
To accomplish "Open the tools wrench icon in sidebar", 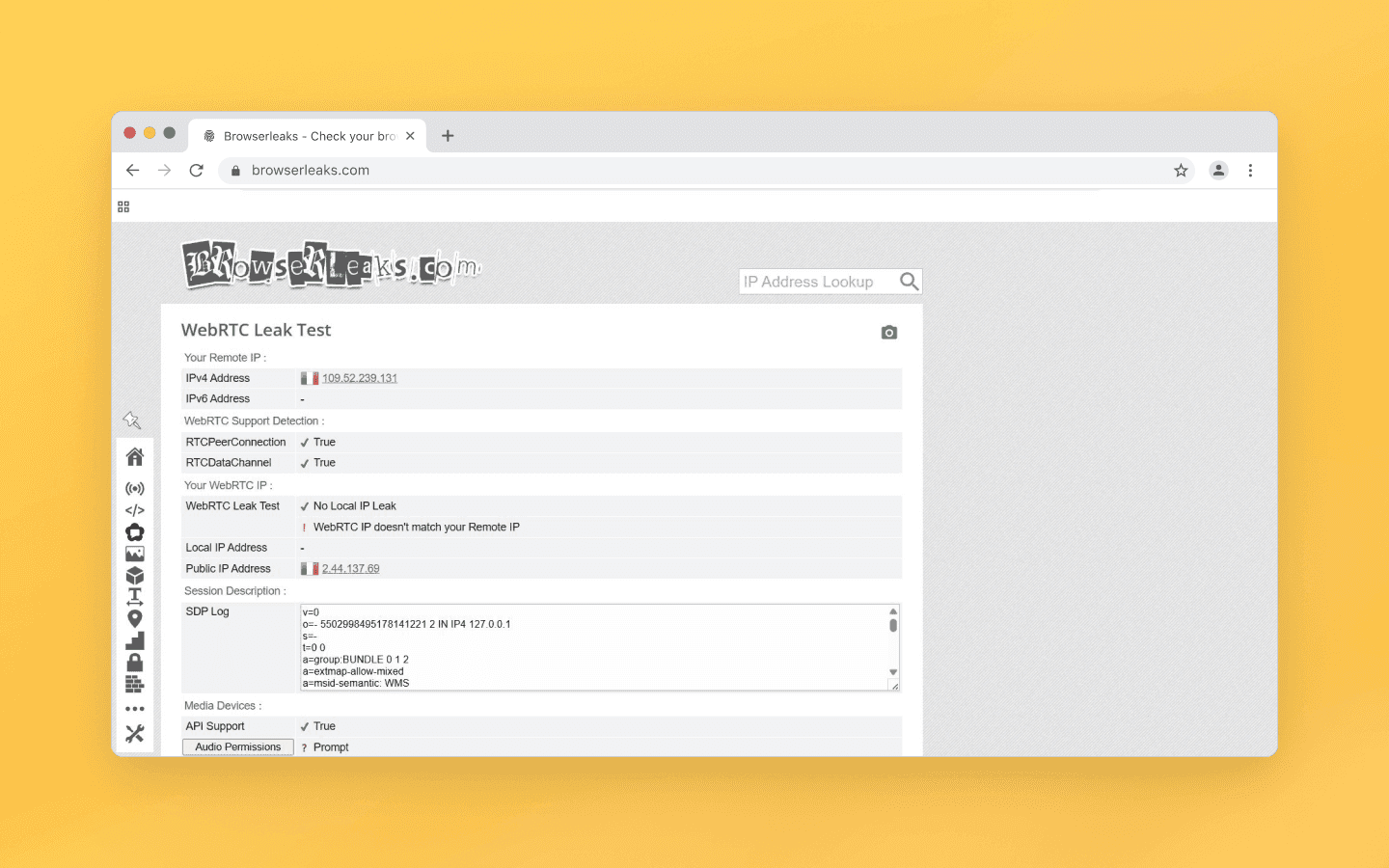I will (x=135, y=733).
